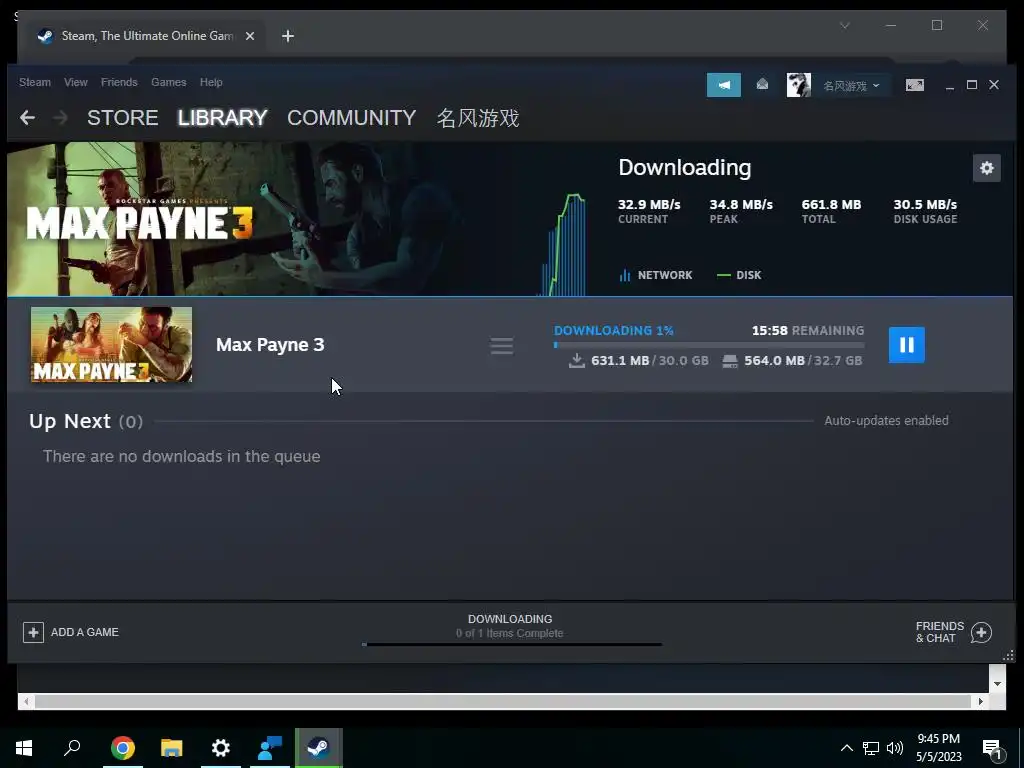
Task: Open Windows taskbar search
Action: pos(72,748)
